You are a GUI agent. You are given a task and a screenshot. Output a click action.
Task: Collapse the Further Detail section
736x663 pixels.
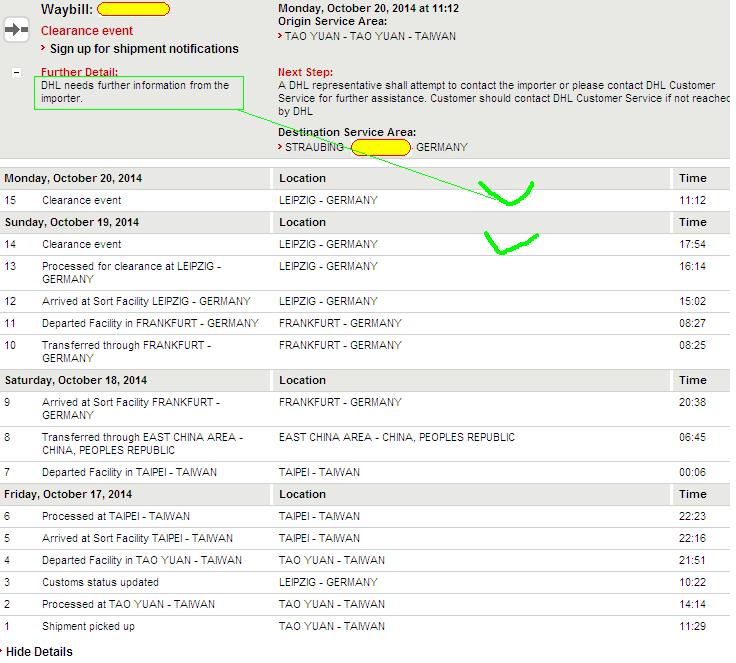click(x=16, y=72)
